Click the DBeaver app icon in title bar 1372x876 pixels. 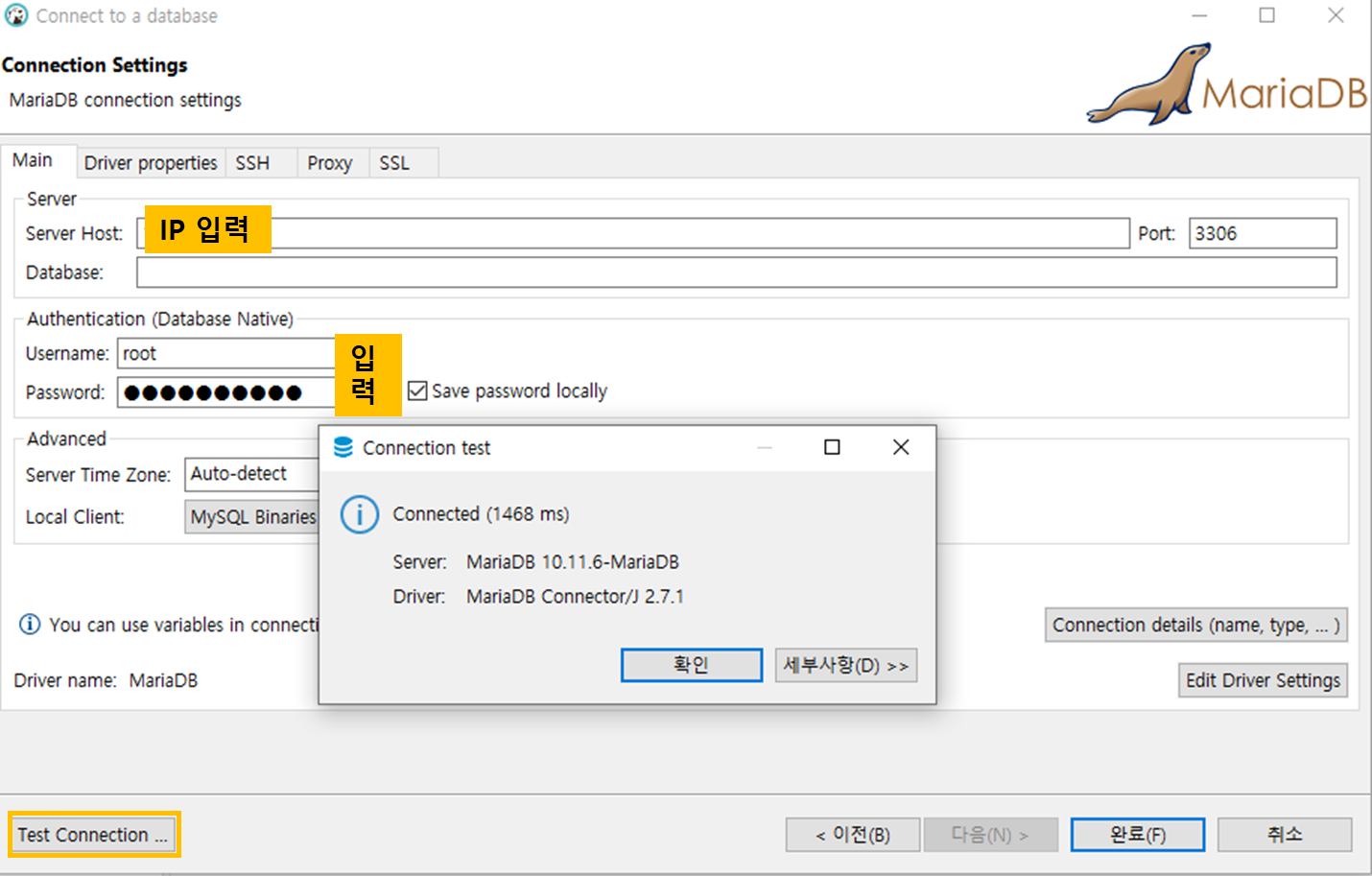click(x=16, y=15)
